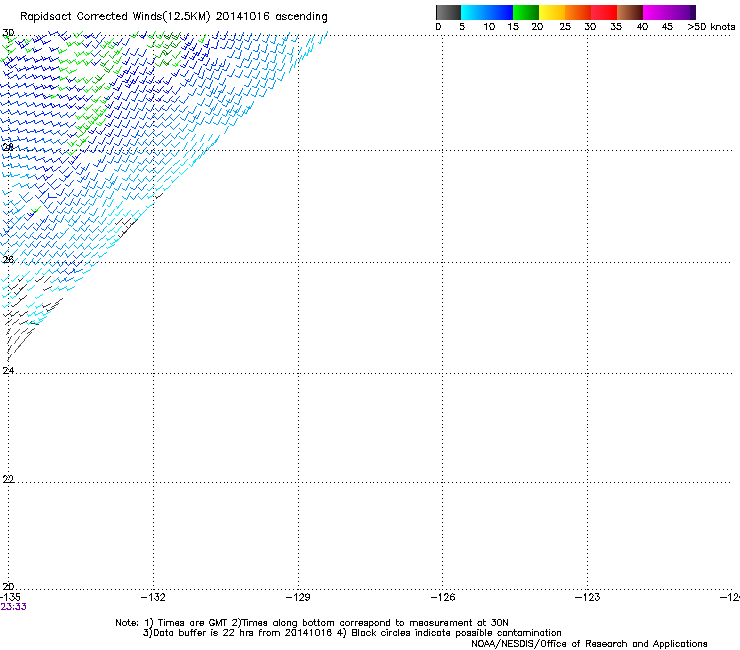The height and width of the screenshot is (650, 740).
Task: Click the latitude label '26'
Action: [x=8, y=260]
